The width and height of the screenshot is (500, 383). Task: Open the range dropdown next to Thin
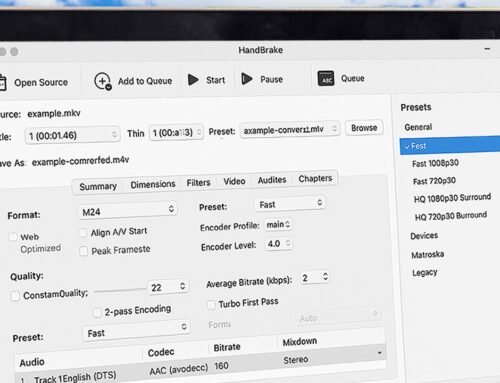176,133
